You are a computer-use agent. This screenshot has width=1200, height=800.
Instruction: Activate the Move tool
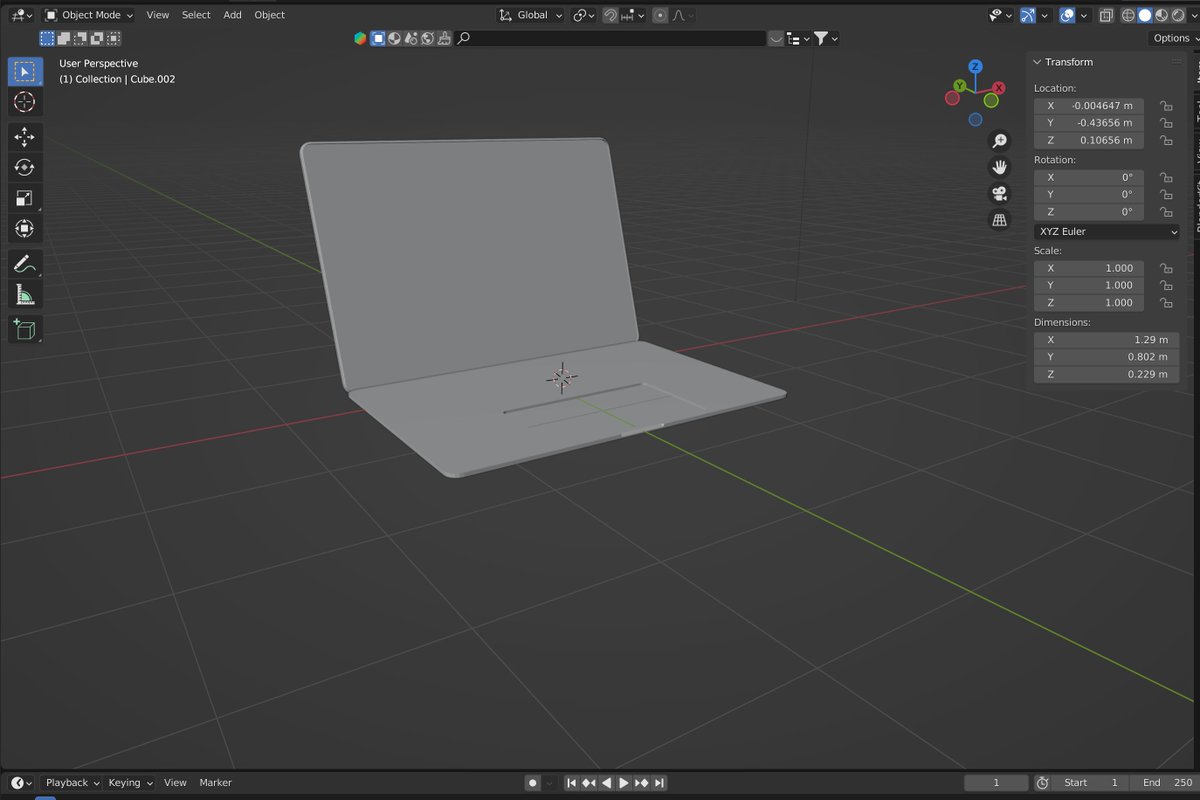coord(25,137)
